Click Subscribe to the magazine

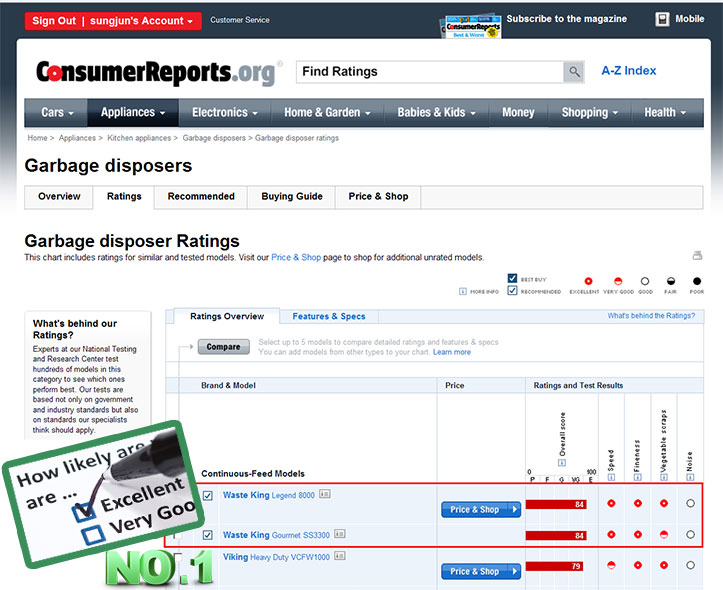pos(567,19)
